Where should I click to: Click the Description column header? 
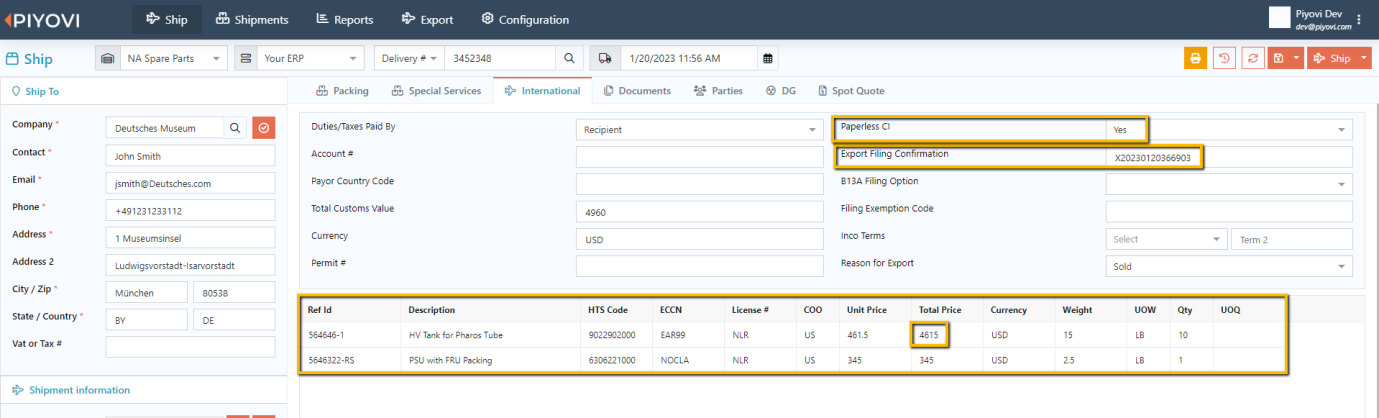(432, 310)
